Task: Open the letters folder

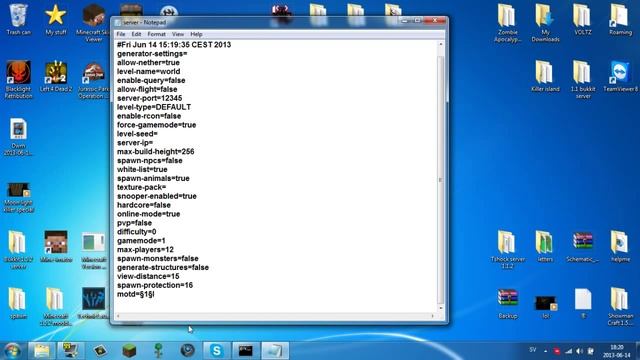Action: [x=545, y=247]
